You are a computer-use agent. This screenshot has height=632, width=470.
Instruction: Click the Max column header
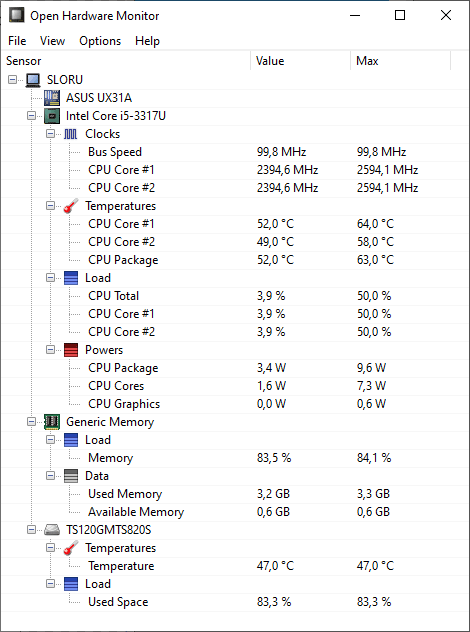click(x=400, y=61)
